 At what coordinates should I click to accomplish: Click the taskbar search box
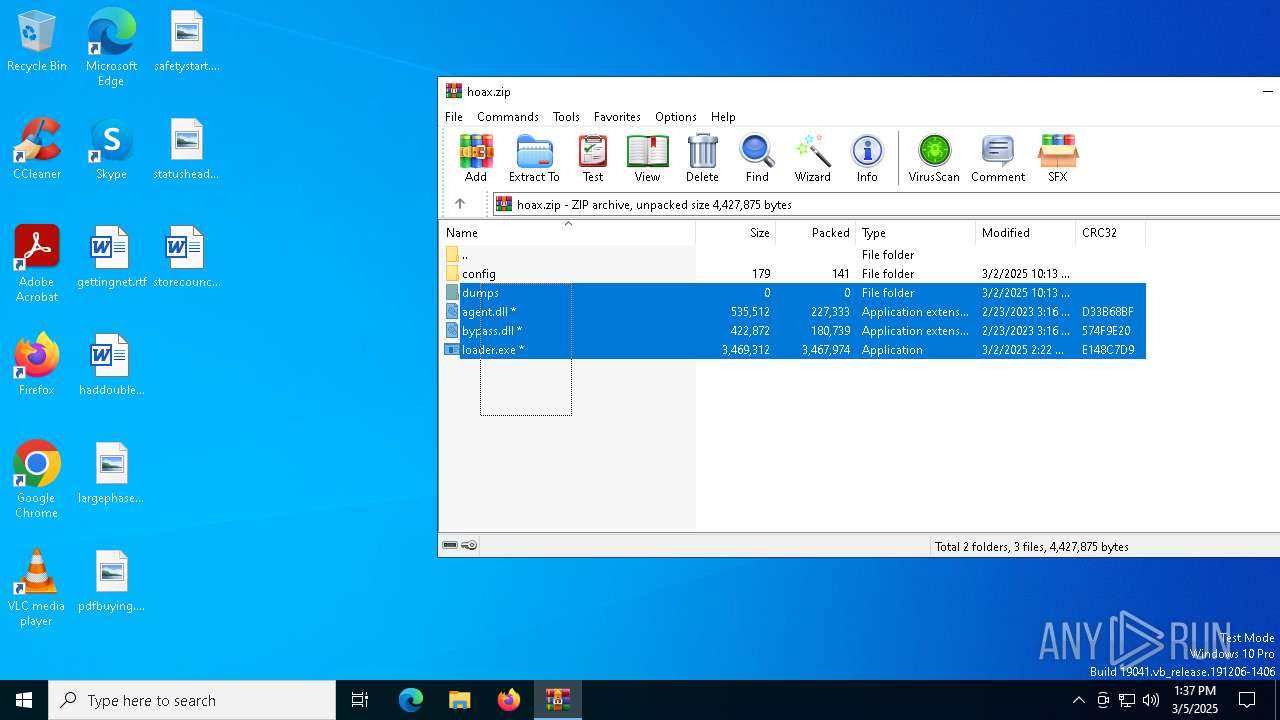click(192, 700)
